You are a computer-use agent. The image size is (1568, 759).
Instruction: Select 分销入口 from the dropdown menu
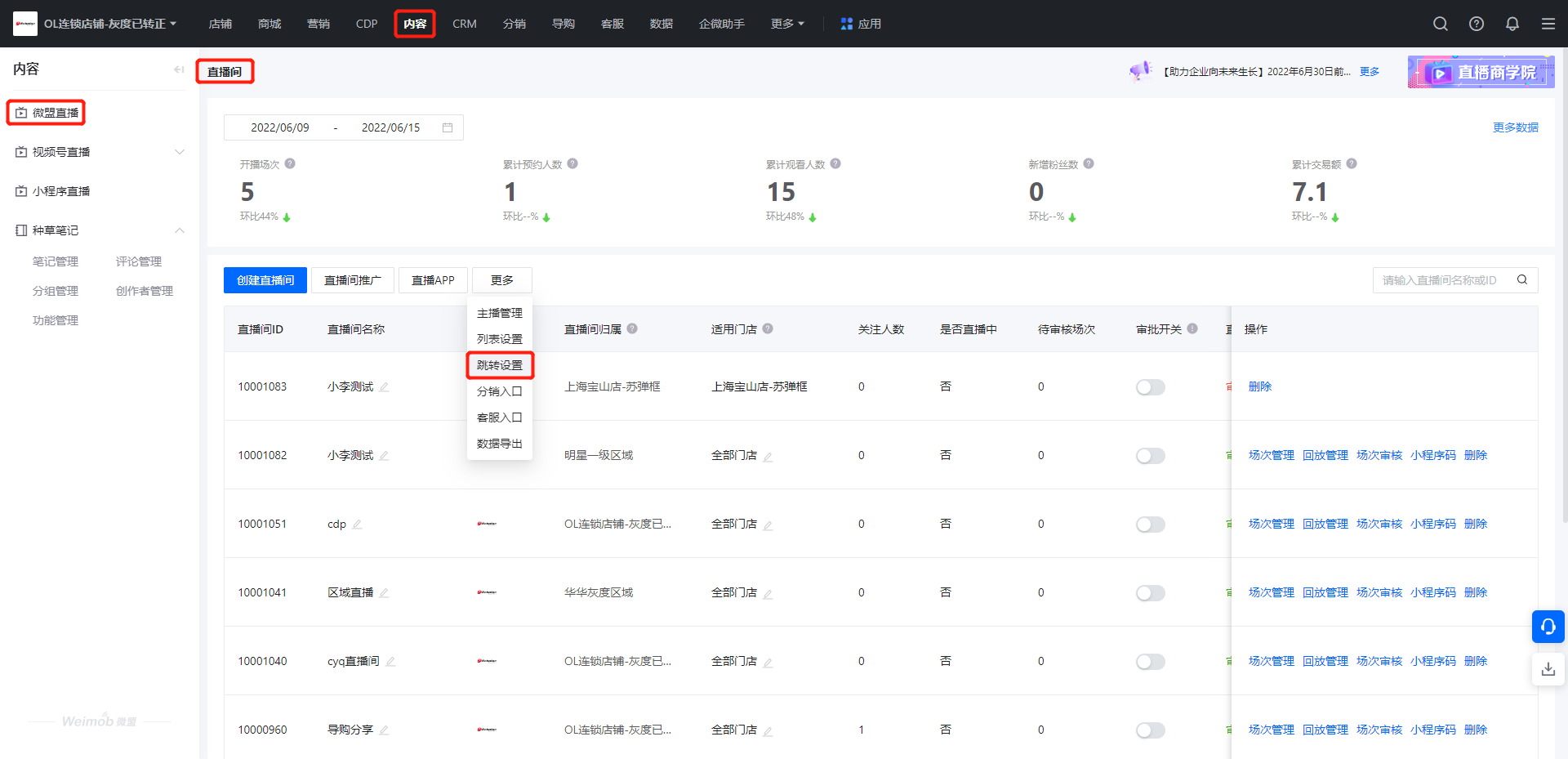click(x=500, y=391)
